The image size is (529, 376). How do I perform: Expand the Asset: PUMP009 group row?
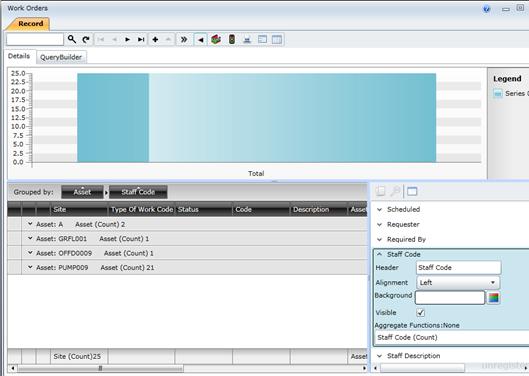coord(30,267)
